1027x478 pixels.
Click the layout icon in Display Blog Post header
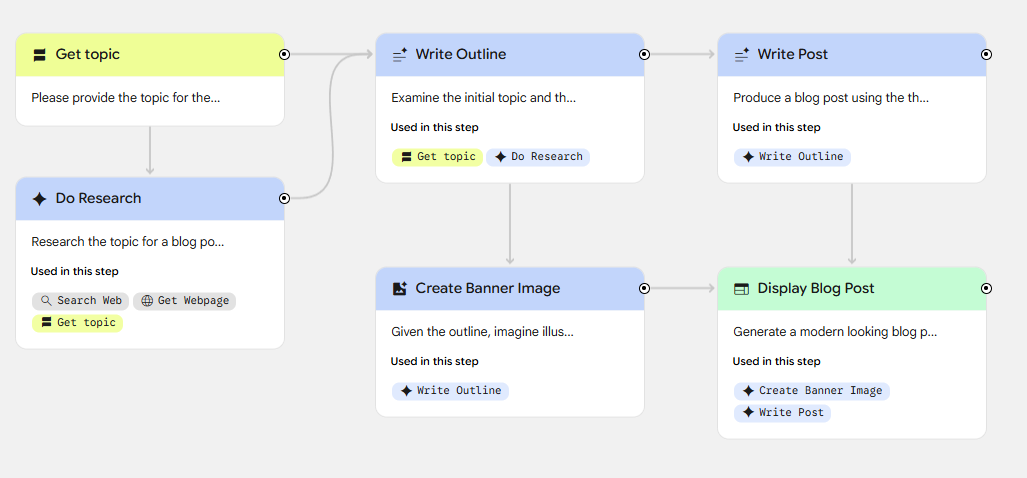pos(741,289)
